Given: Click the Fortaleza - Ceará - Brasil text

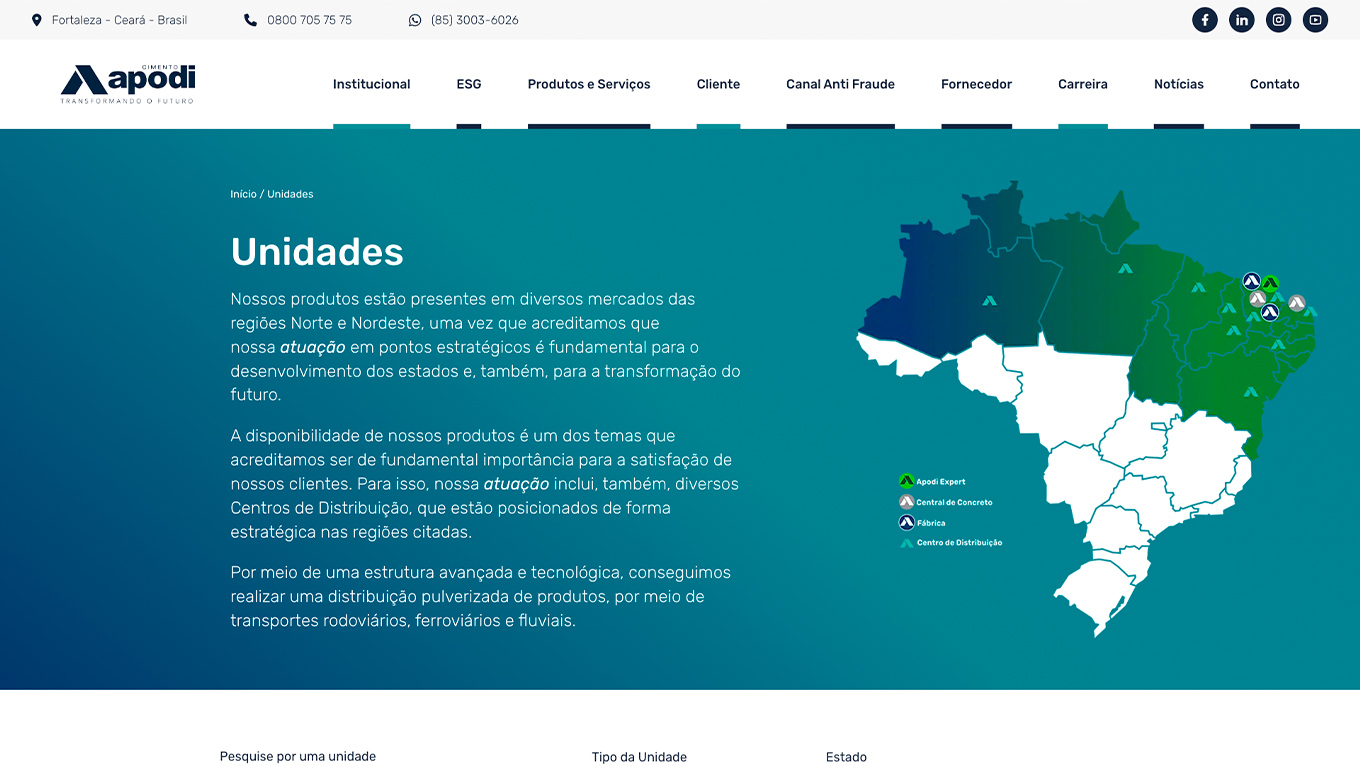Looking at the screenshot, I should (119, 20).
